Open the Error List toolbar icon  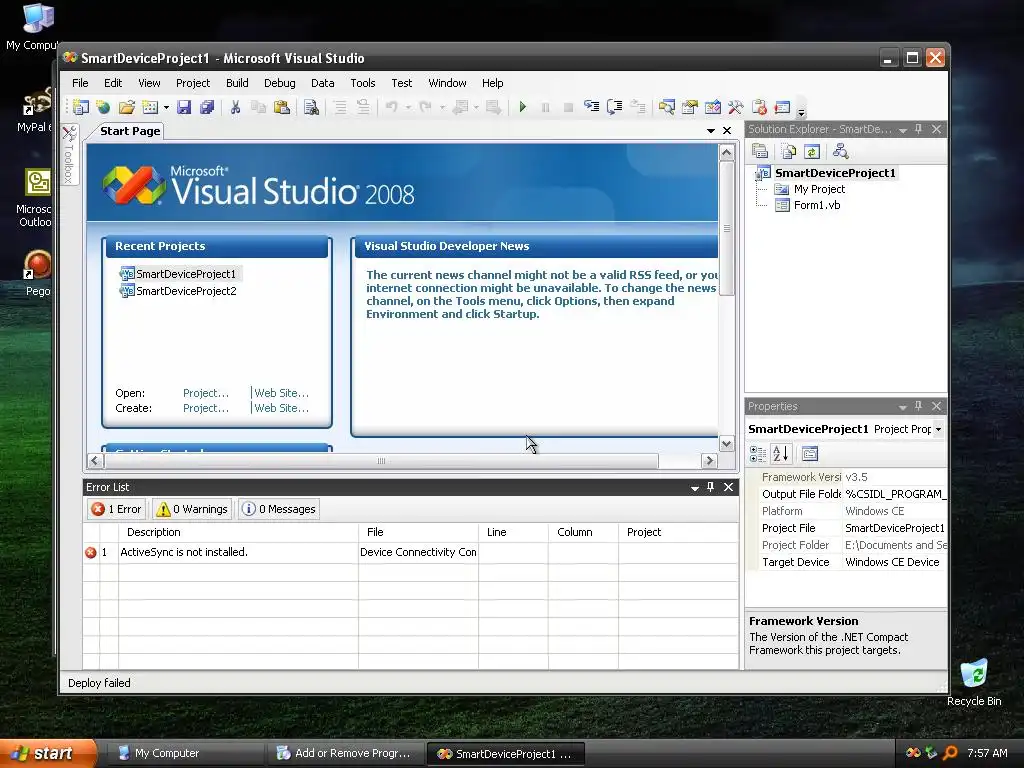pyautogui.click(x=759, y=107)
